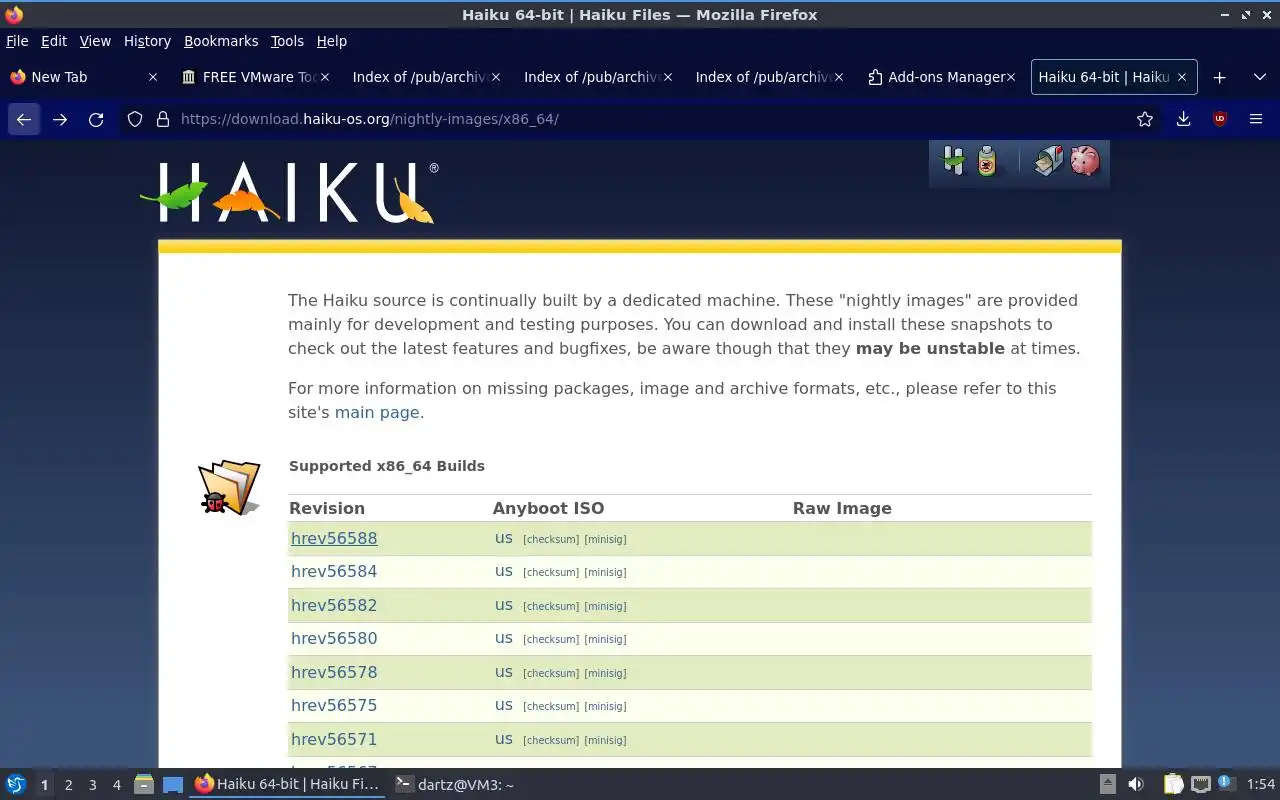Viewport: 1280px width, 800px height.
Task: Click the [checksum] link for hrev56578
Action: click(x=551, y=674)
